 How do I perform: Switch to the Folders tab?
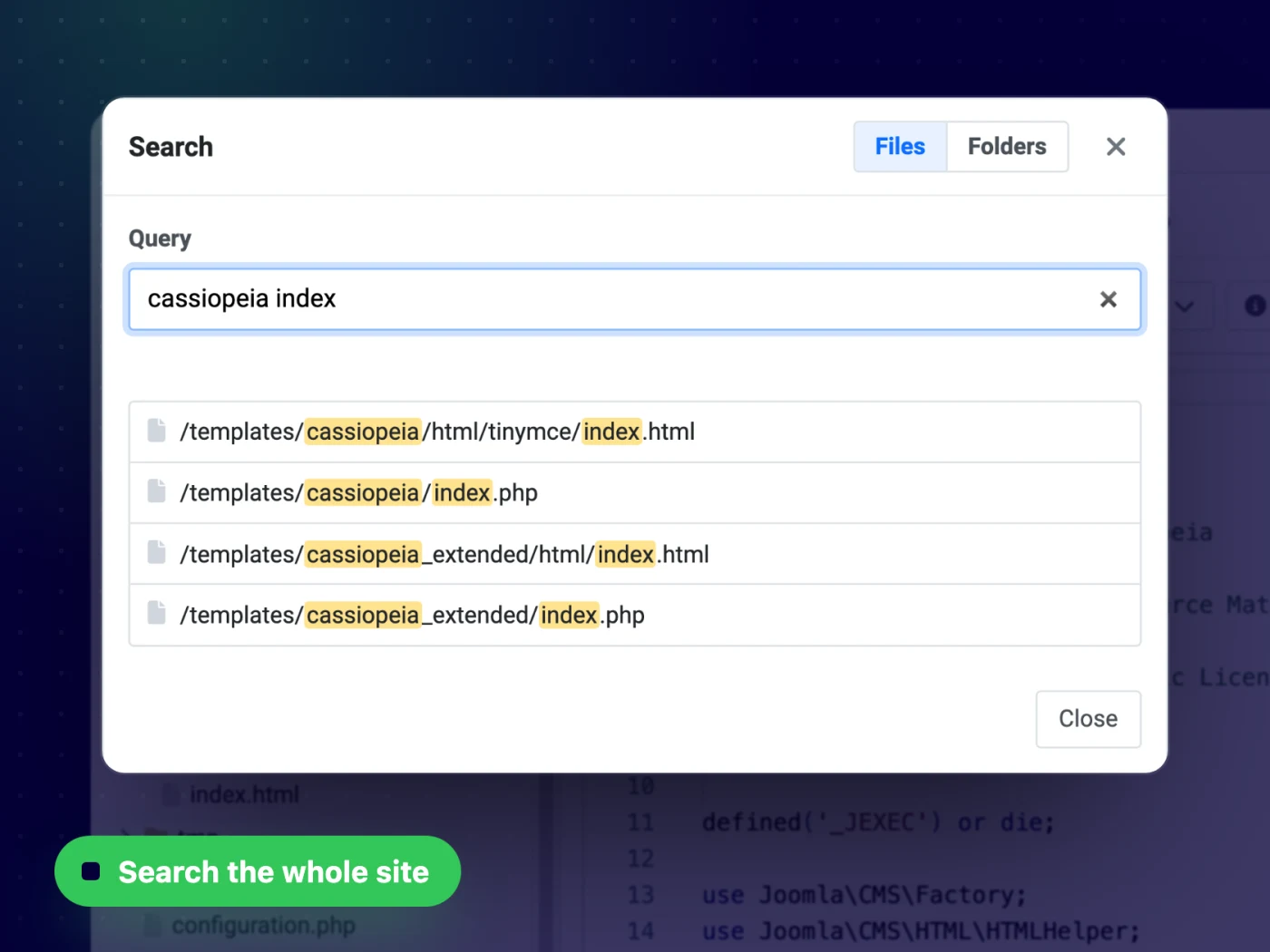pos(1007,147)
